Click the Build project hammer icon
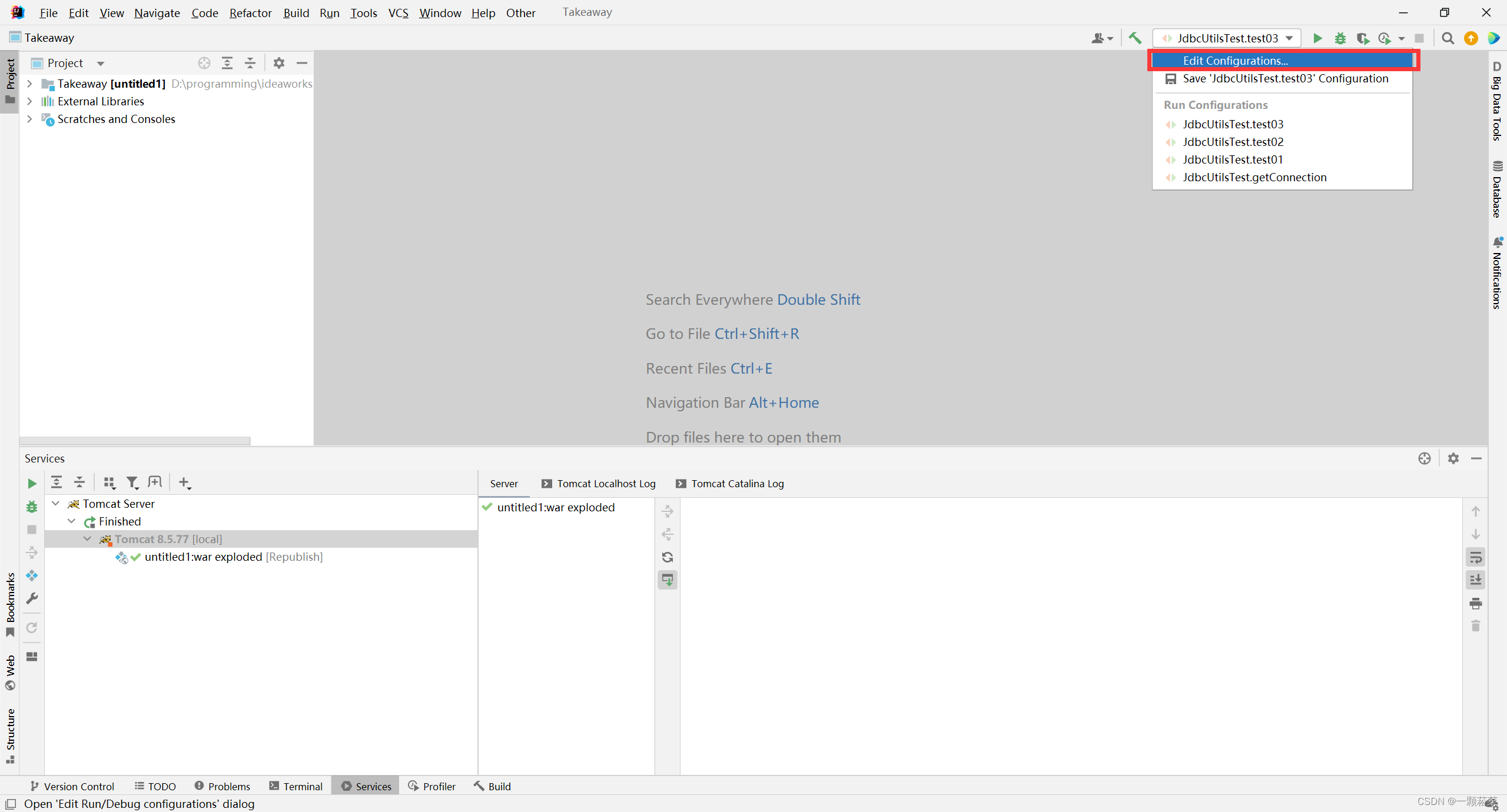Viewport: 1507px width, 812px height. (1135, 38)
